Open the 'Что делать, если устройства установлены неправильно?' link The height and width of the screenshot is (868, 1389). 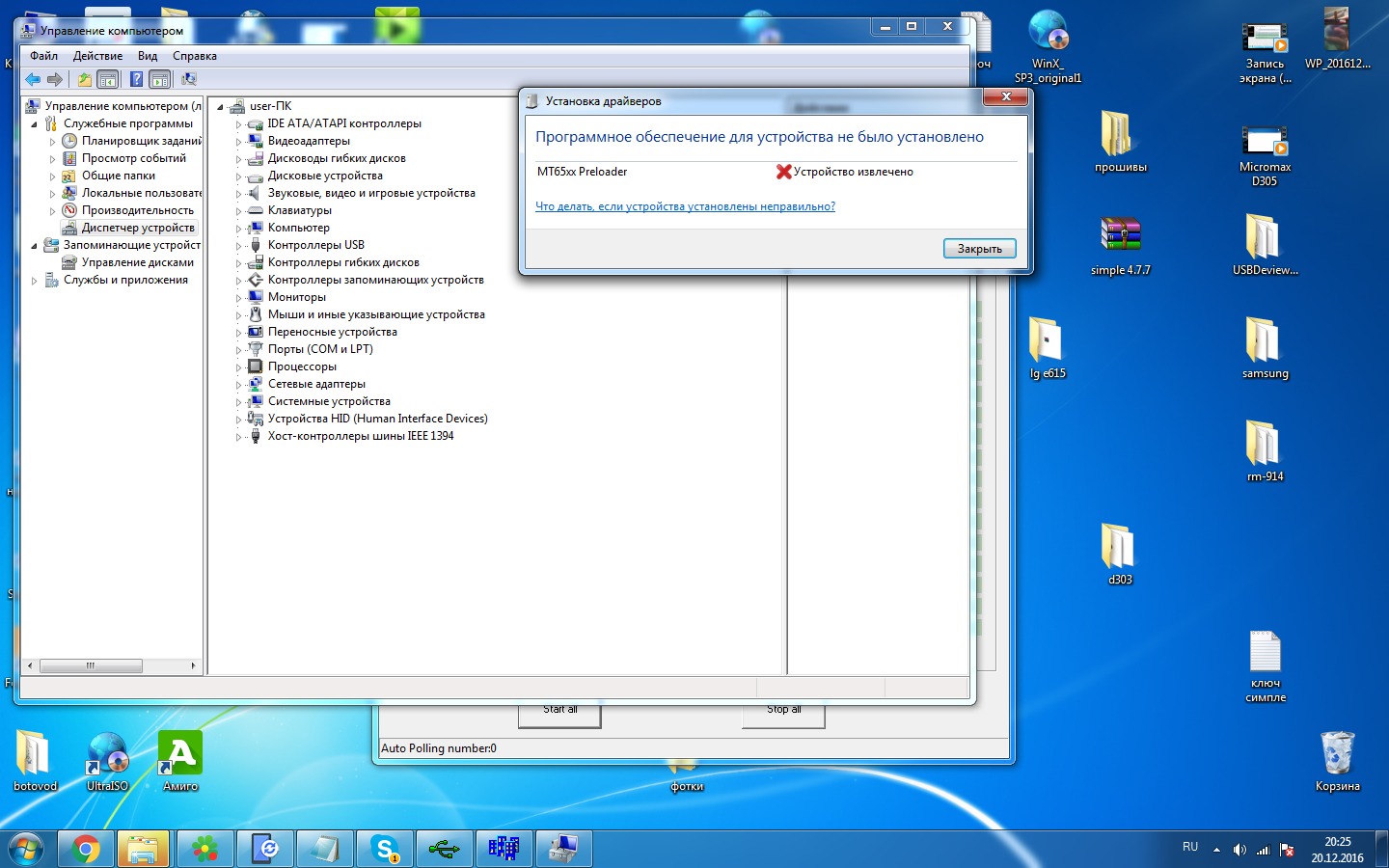[x=685, y=206]
